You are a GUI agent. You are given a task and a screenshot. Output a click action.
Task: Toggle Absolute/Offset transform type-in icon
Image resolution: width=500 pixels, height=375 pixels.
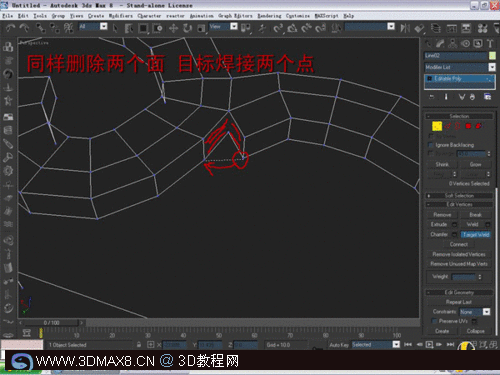[151, 344]
